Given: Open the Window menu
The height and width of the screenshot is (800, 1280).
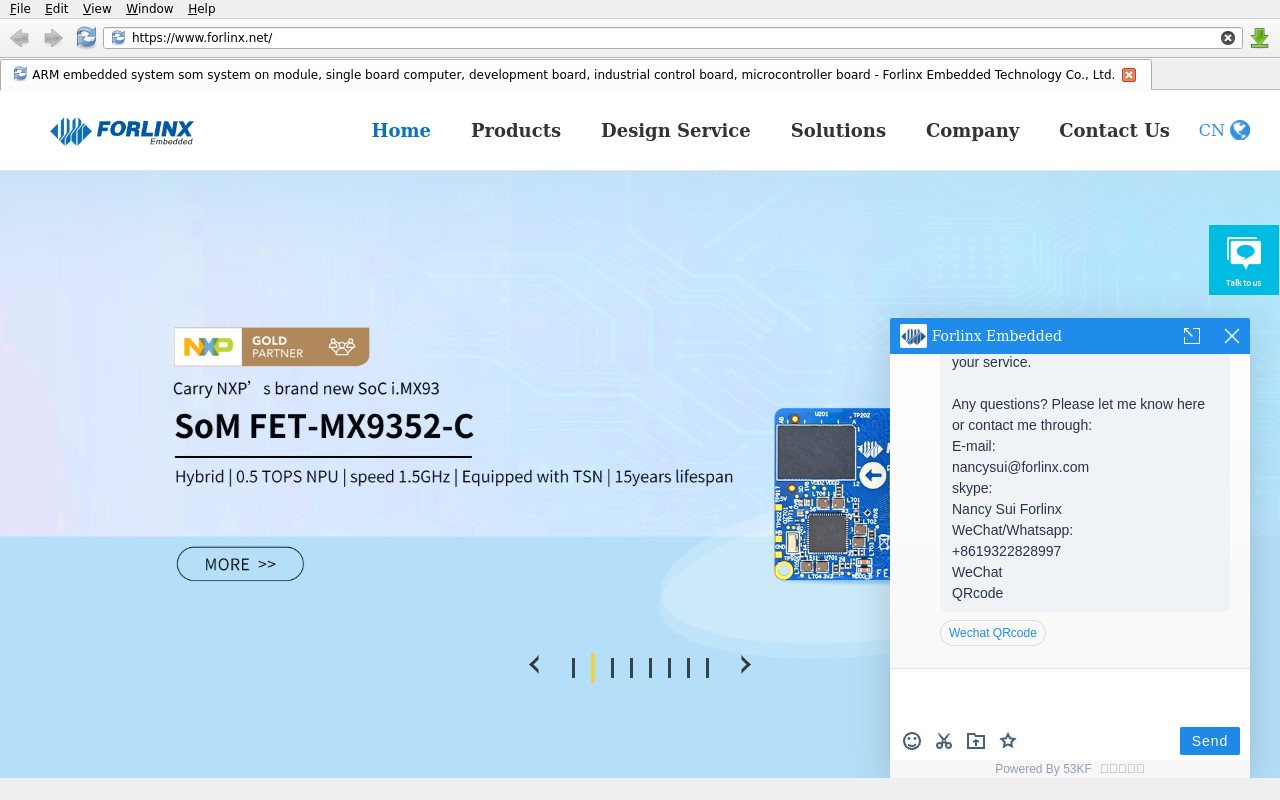Looking at the screenshot, I should coord(149,8).
